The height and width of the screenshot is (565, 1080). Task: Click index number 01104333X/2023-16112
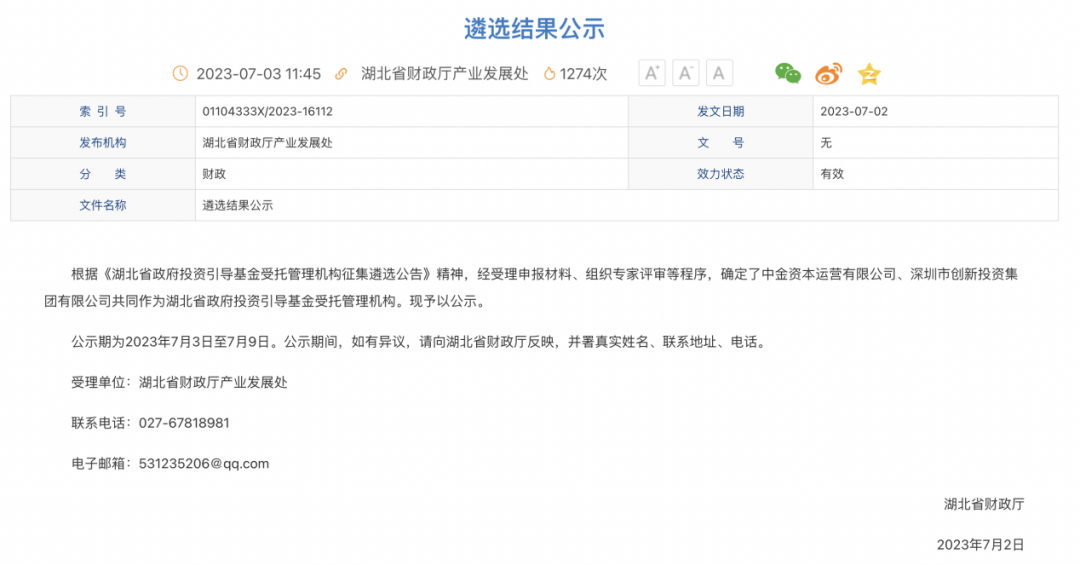coord(267,112)
